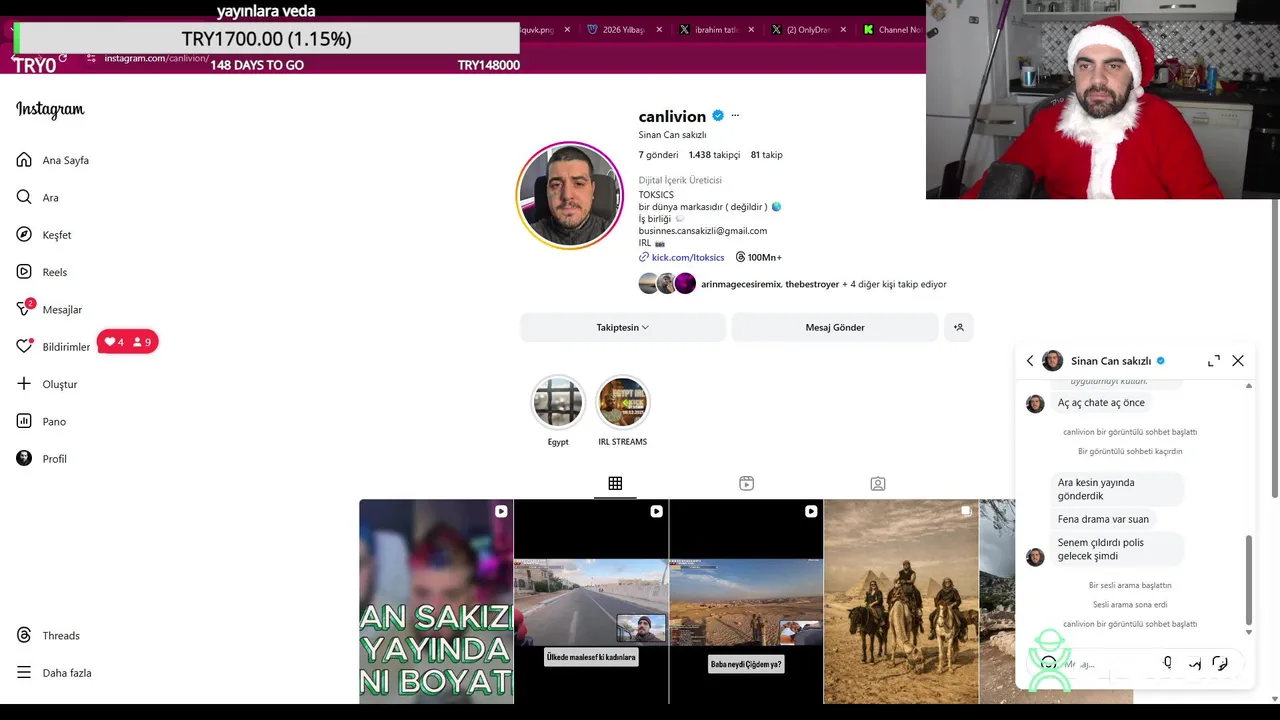Viewport: 1280px width, 720px height.
Task: Click the chat scrollbar down arrow
Action: pyautogui.click(x=1249, y=632)
